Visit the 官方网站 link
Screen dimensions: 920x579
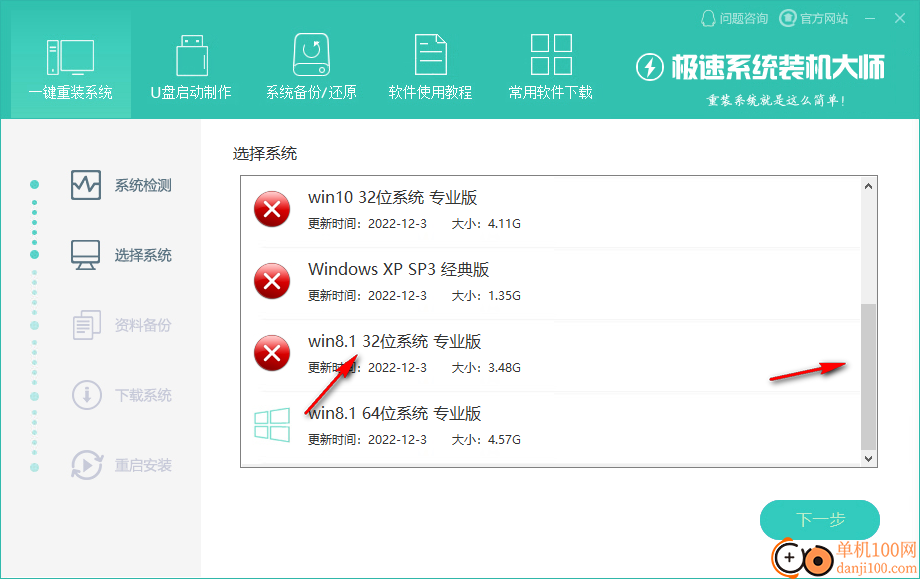(x=824, y=19)
